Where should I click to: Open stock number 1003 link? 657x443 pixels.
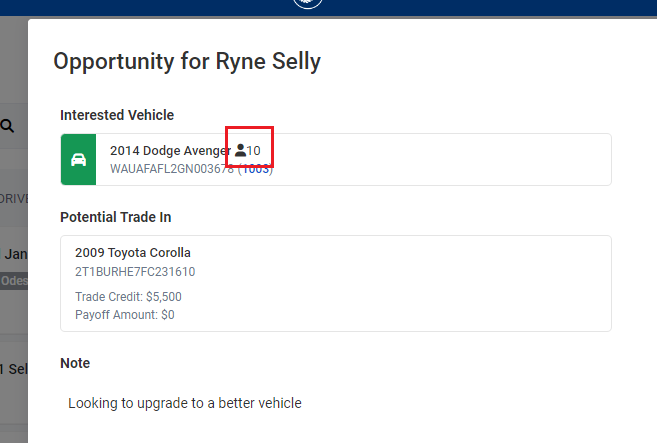tap(256, 169)
